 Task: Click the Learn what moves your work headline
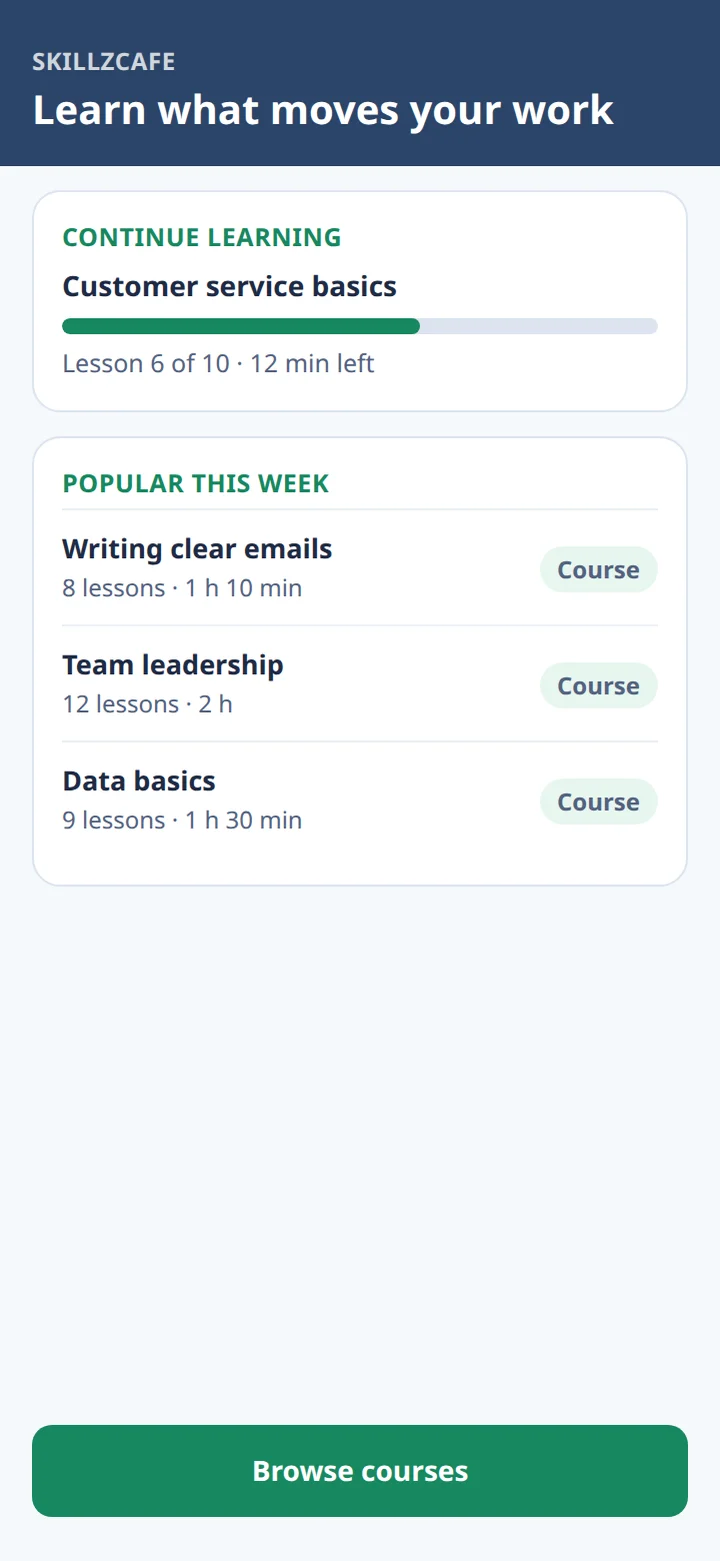323,110
